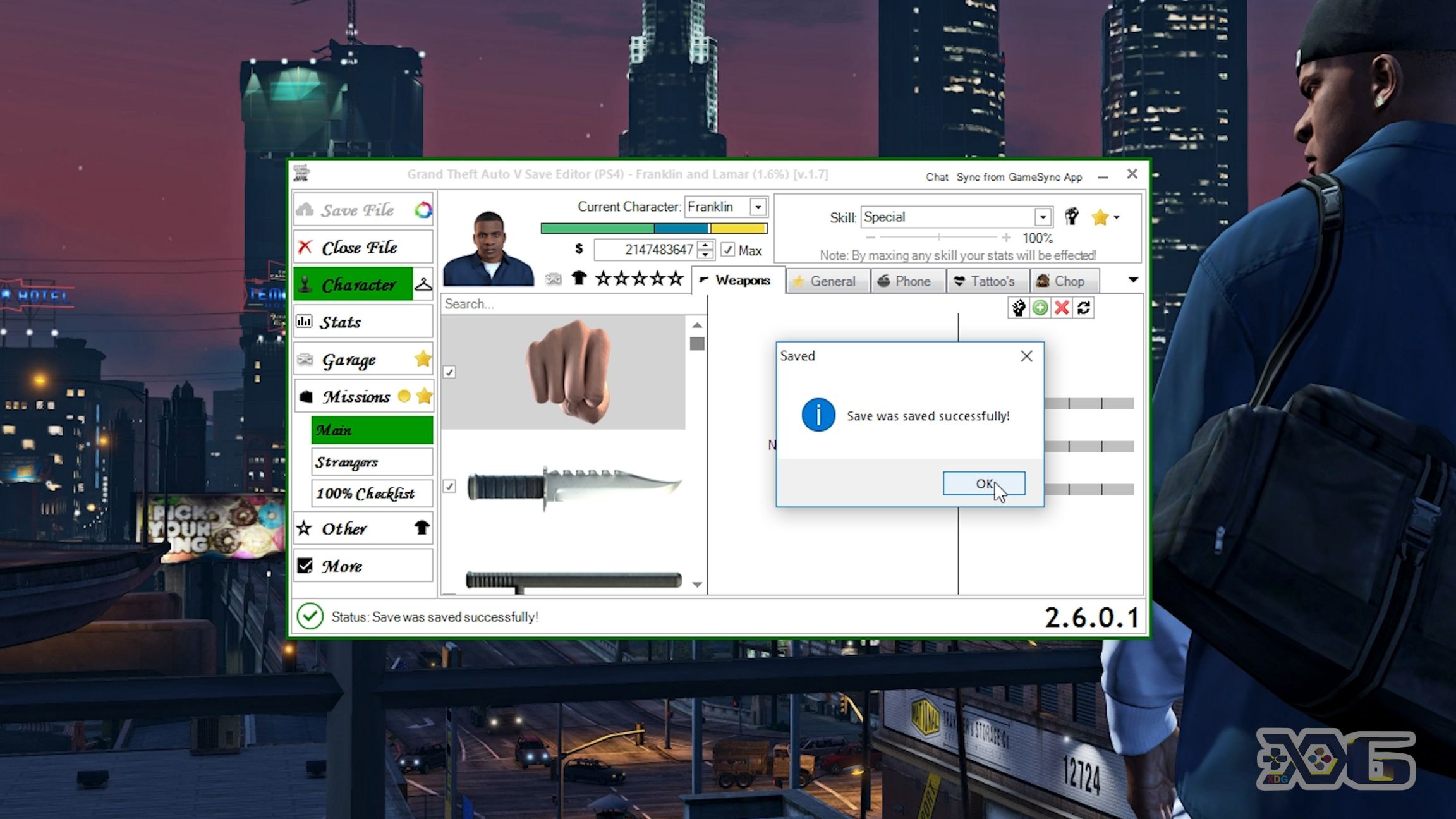Click the red X icon on Close File
This screenshot has height=819, width=1456.
305,246
